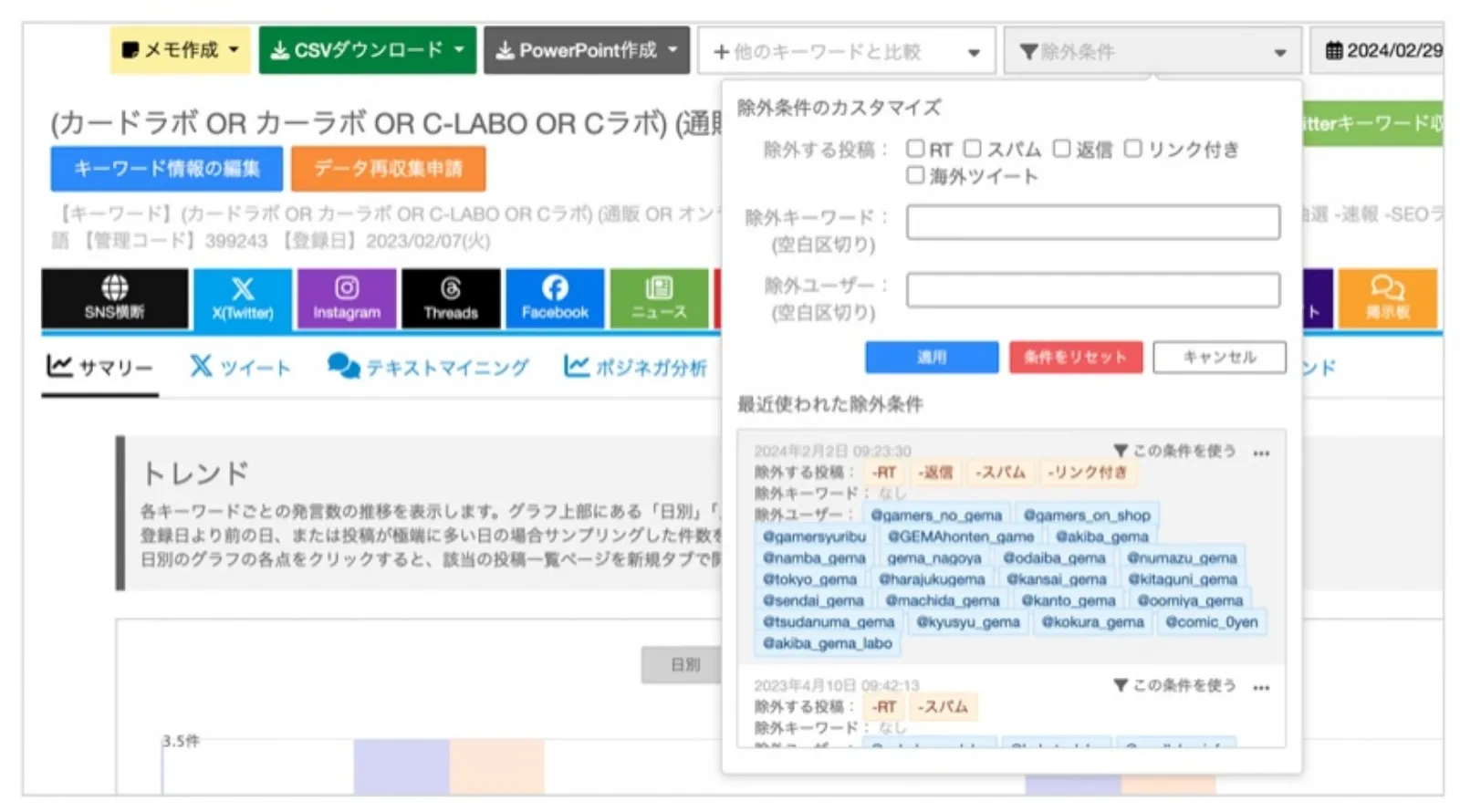Switch to the ポジネガ分析 tab
The height and width of the screenshot is (812, 1460).
pos(635,368)
